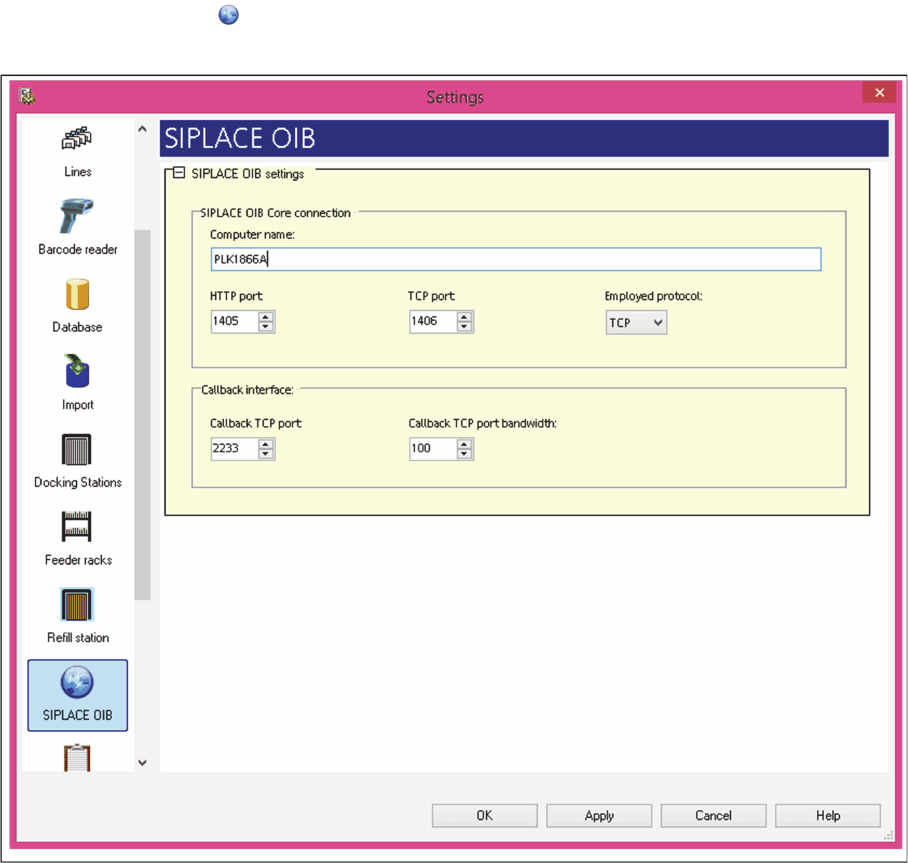This screenshot has height=863, width=908.
Task: Click the Feeder racks label text
Action: [78, 560]
